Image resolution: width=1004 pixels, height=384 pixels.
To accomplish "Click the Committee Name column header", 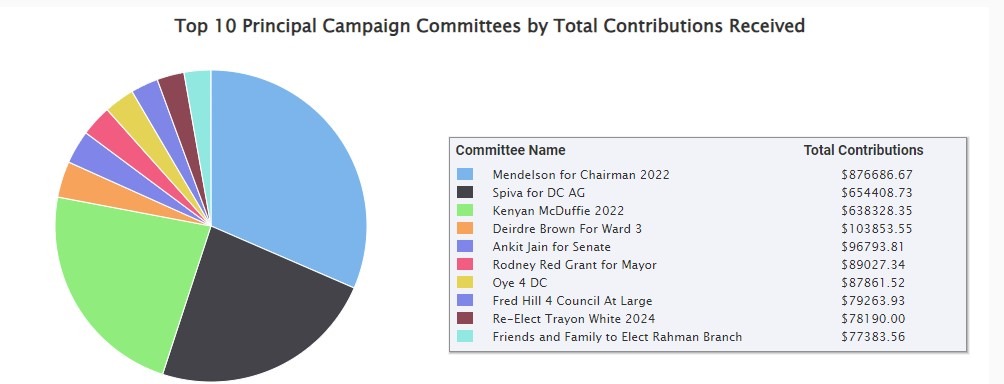I will (x=510, y=150).
